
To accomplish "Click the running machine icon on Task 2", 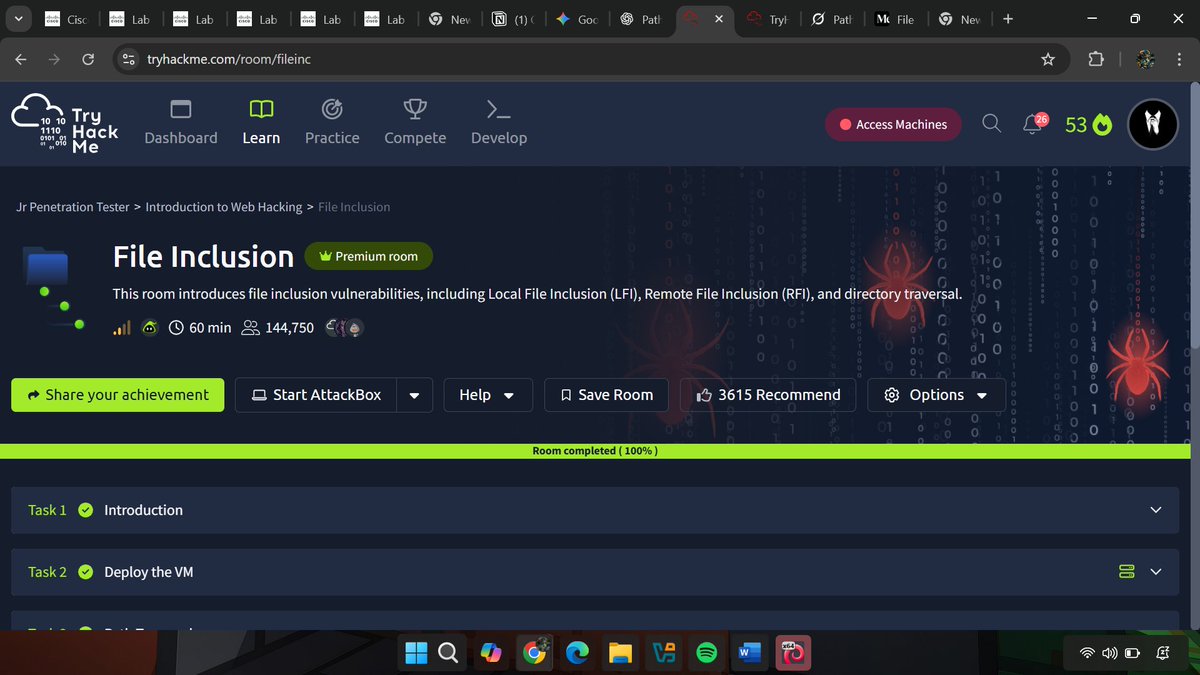I will (x=1126, y=571).
